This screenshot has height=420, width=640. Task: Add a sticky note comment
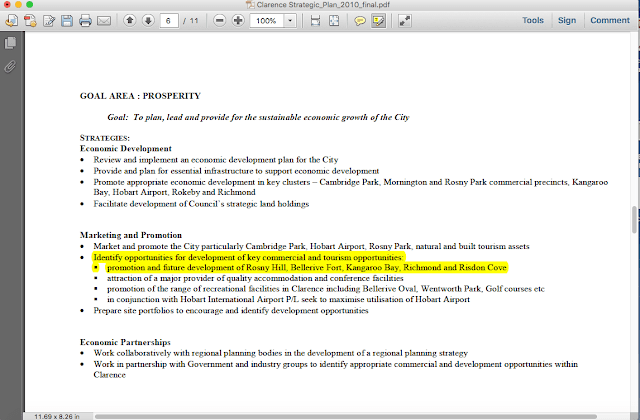coord(359,20)
